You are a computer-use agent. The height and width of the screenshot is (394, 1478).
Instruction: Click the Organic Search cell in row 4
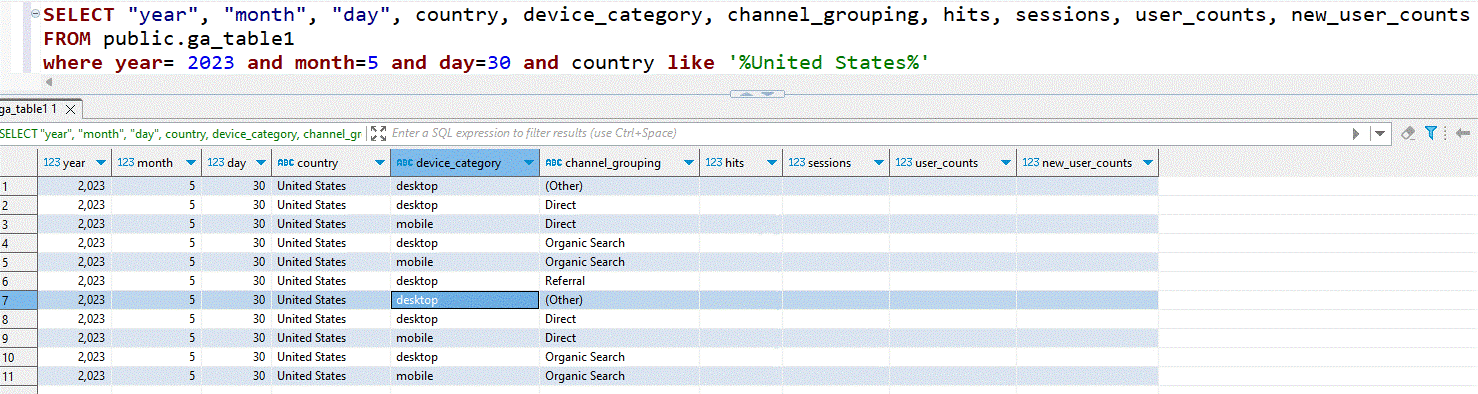(x=620, y=243)
